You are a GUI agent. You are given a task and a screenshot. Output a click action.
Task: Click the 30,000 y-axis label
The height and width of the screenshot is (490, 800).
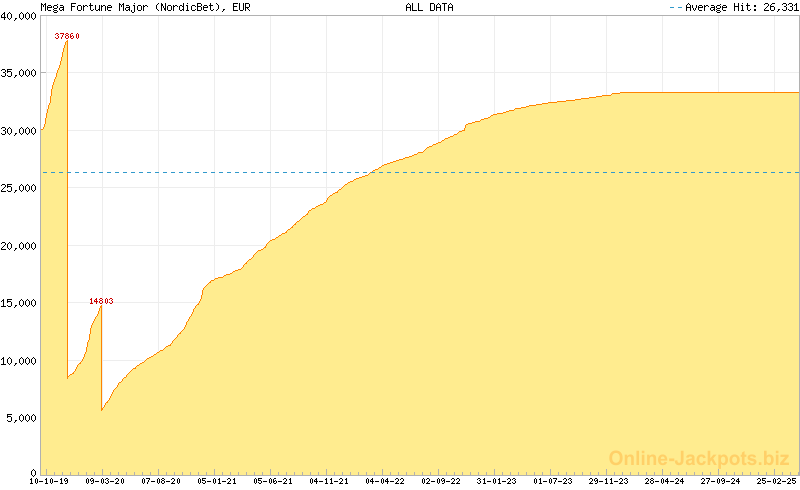tap(19, 130)
